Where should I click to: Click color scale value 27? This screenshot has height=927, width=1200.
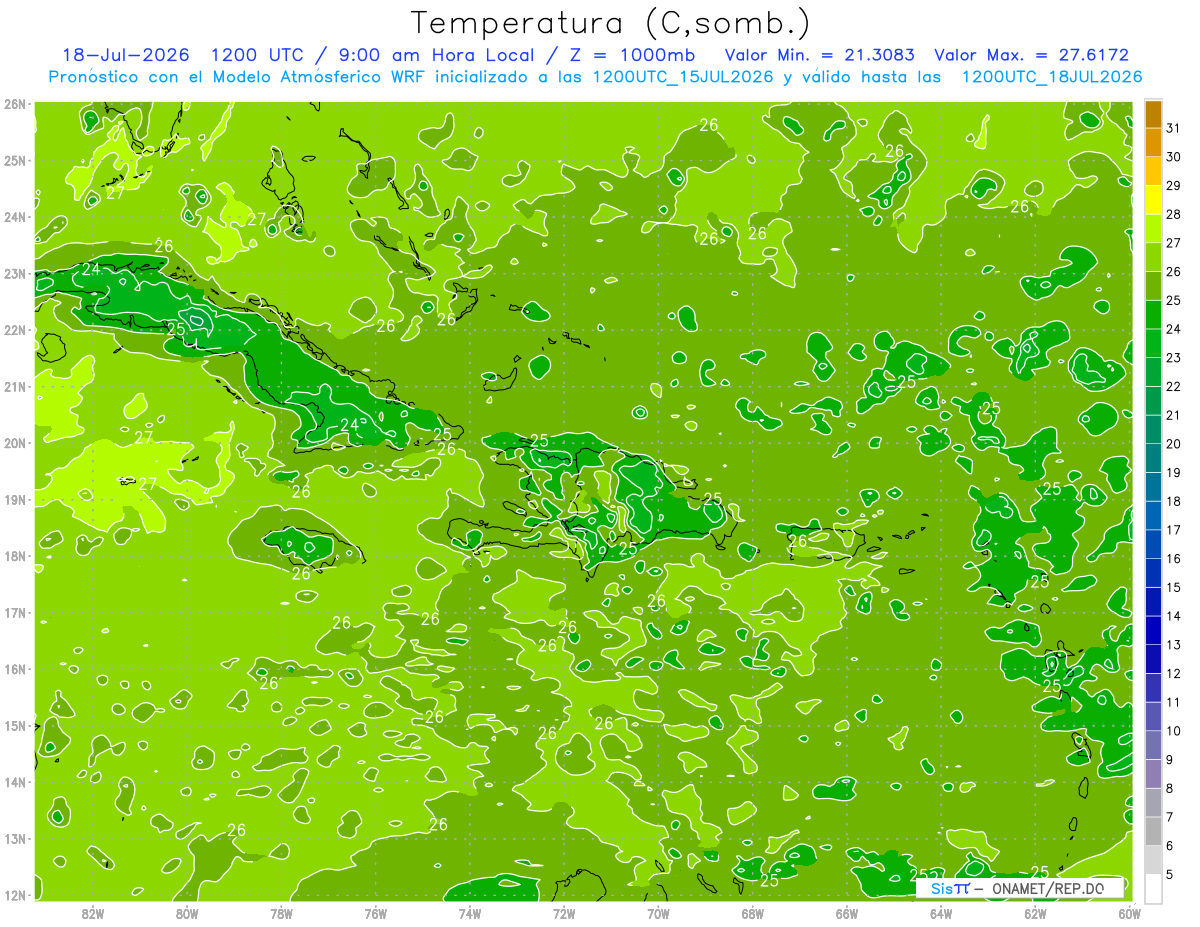1173,243
